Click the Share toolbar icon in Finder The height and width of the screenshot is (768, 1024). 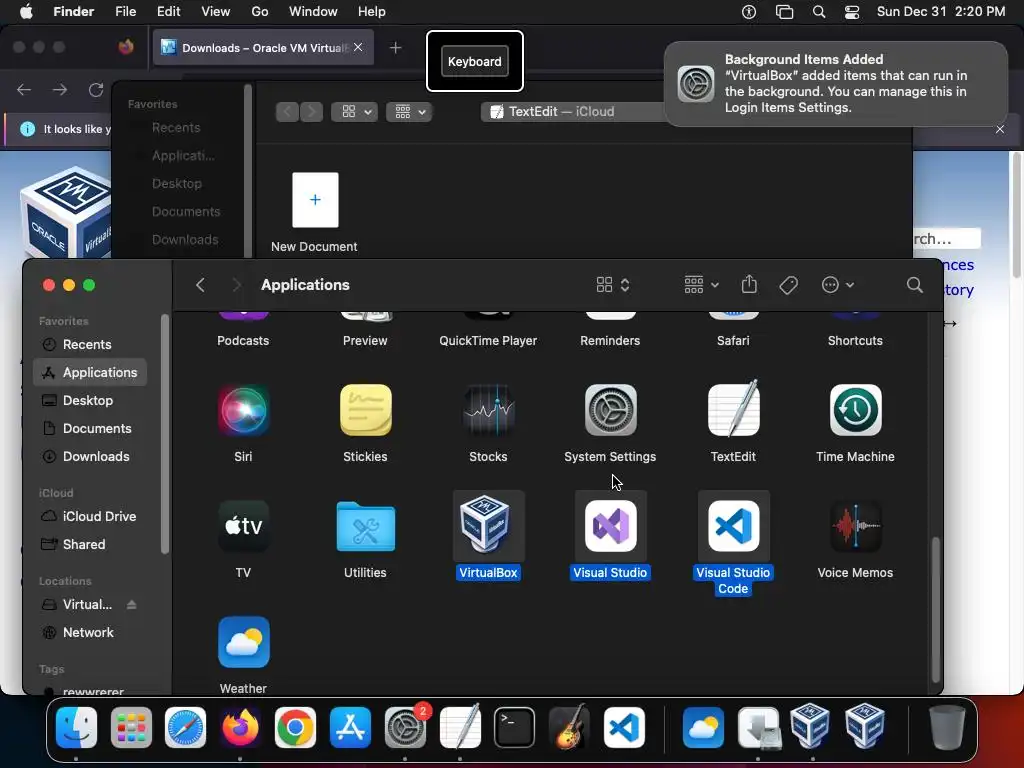pyautogui.click(x=749, y=284)
